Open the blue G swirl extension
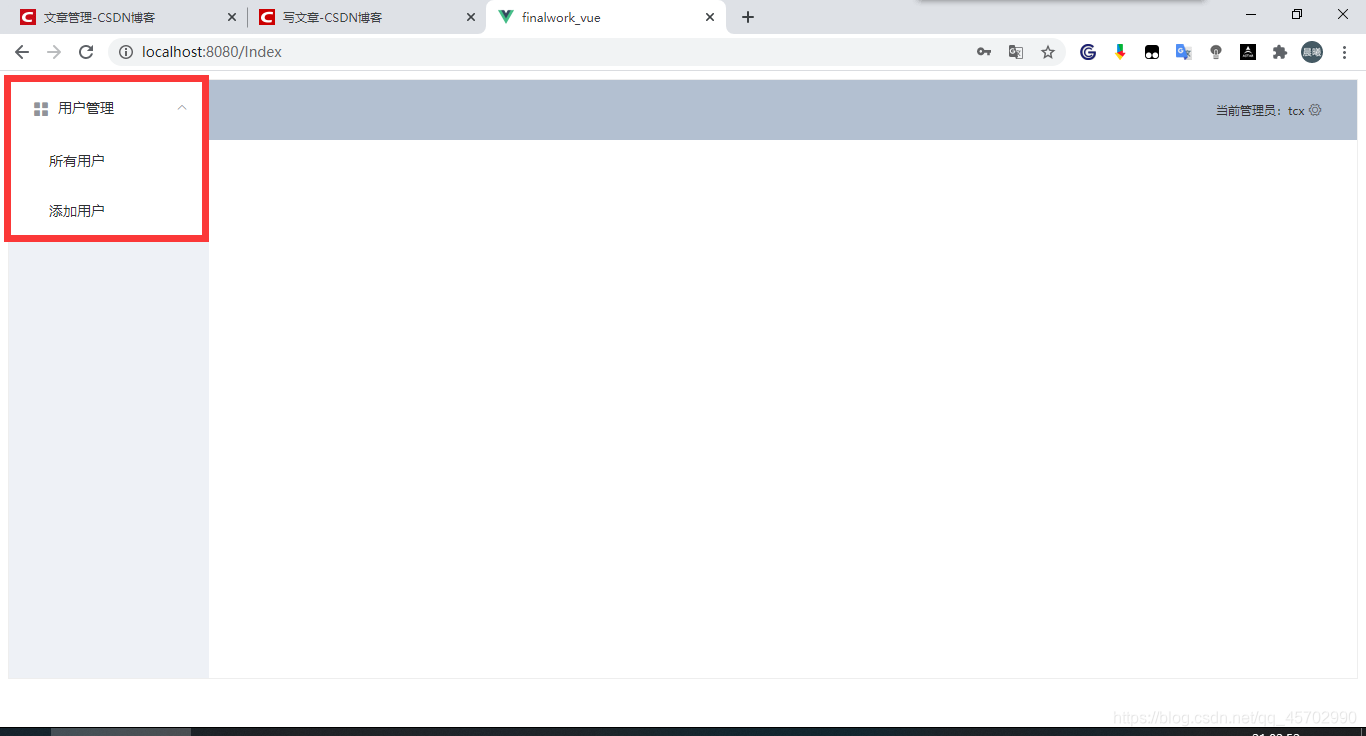The height and width of the screenshot is (736, 1366). [1088, 52]
